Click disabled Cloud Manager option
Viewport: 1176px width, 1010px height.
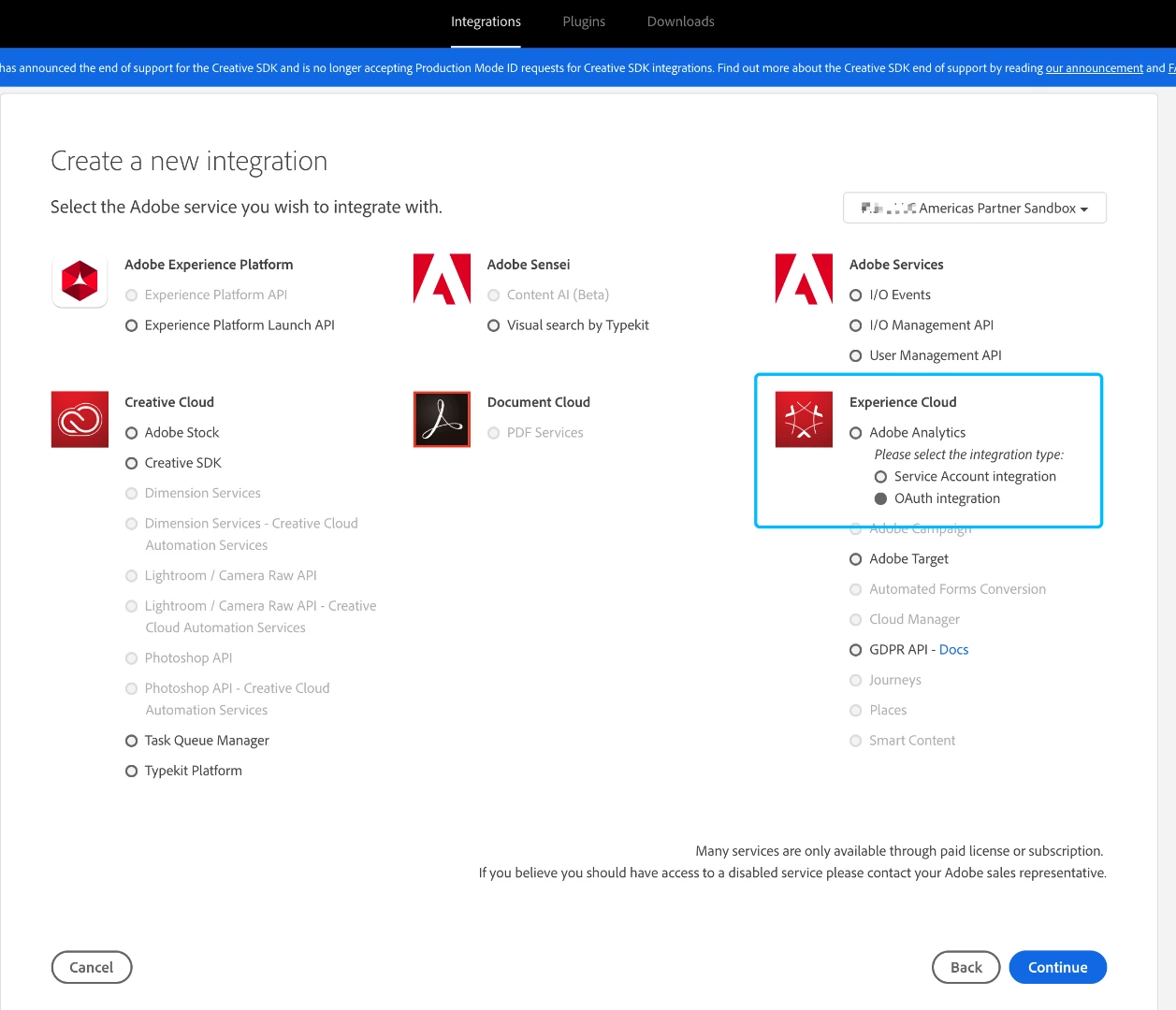(856, 620)
